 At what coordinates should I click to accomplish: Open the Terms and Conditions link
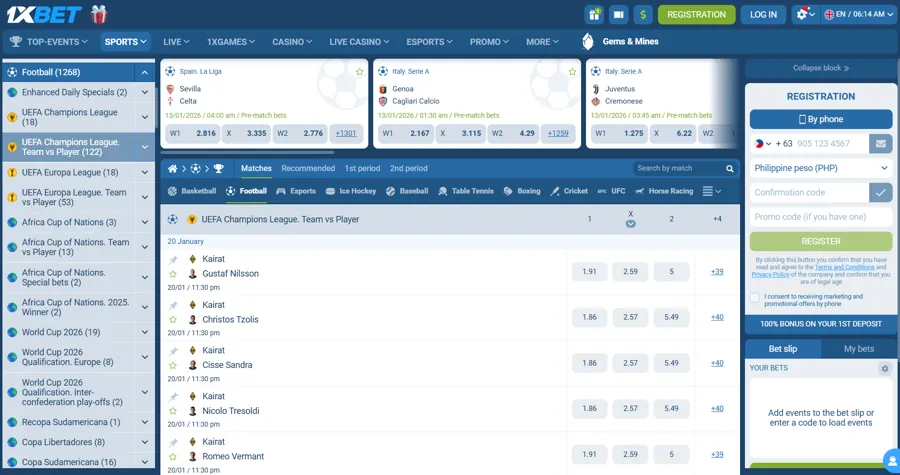coord(844,267)
